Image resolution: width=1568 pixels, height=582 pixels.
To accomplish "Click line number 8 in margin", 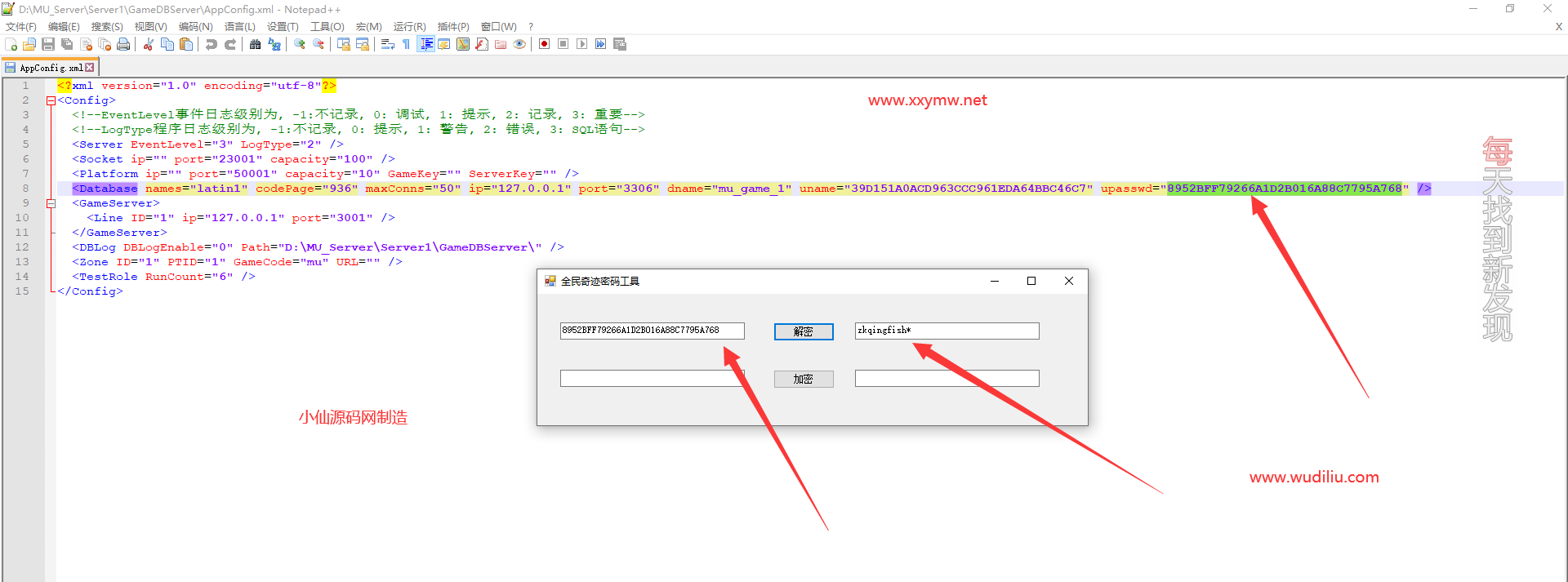I will click(x=25, y=189).
